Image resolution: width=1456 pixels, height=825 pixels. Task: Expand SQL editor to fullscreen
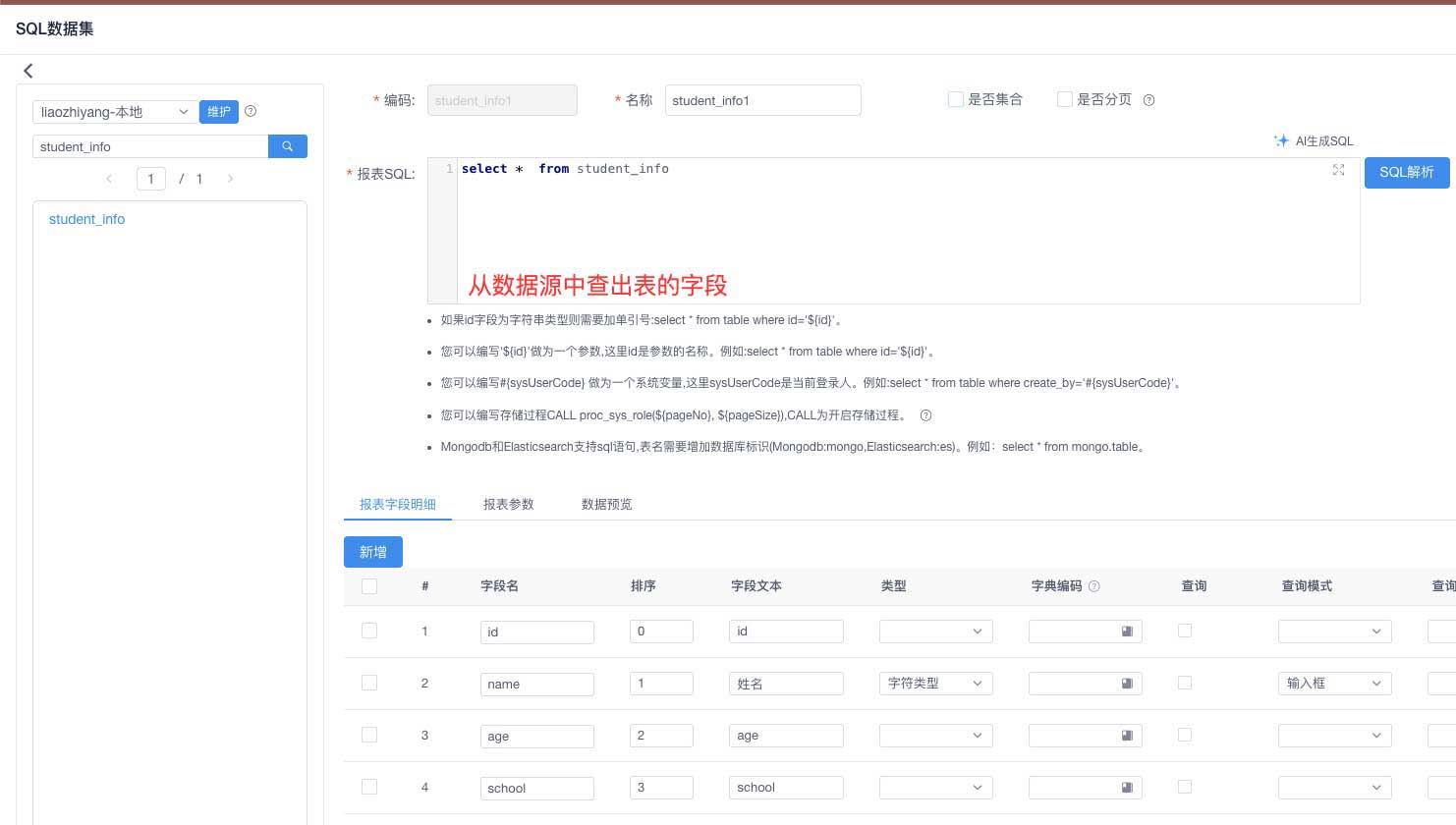click(1338, 170)
